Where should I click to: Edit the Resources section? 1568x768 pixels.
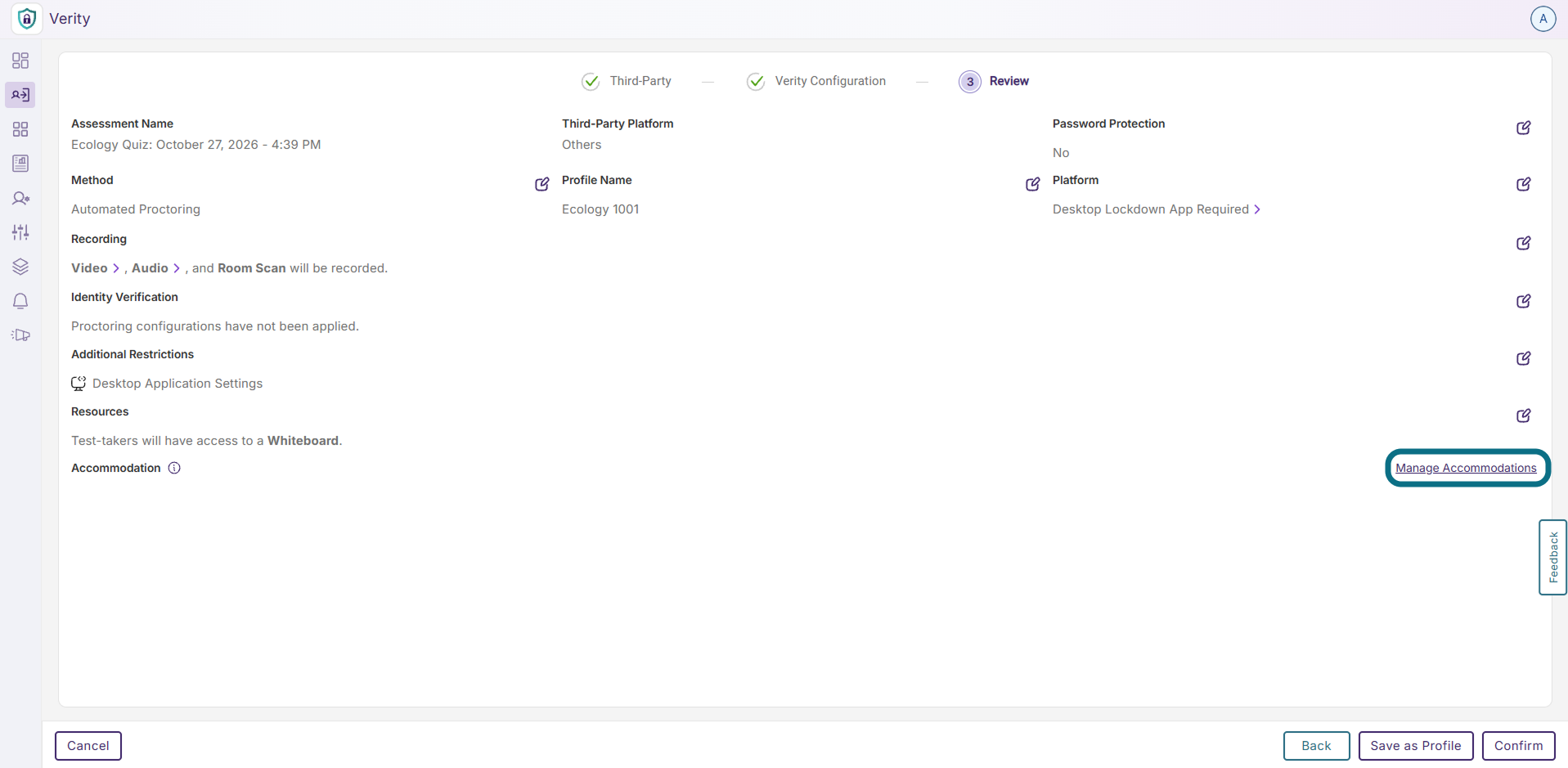pyautogui.click(x=1523, y=415)
